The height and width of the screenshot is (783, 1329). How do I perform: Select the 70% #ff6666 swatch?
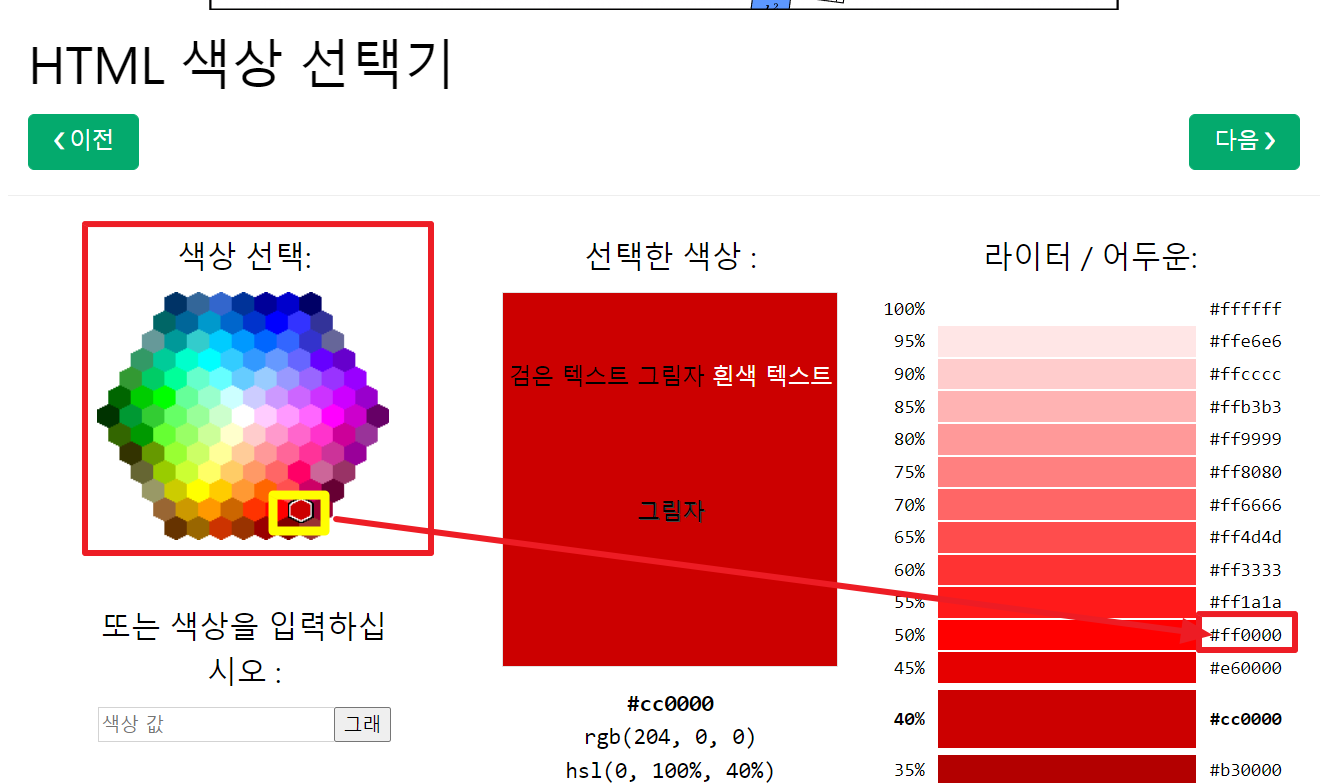point(1066,505)
